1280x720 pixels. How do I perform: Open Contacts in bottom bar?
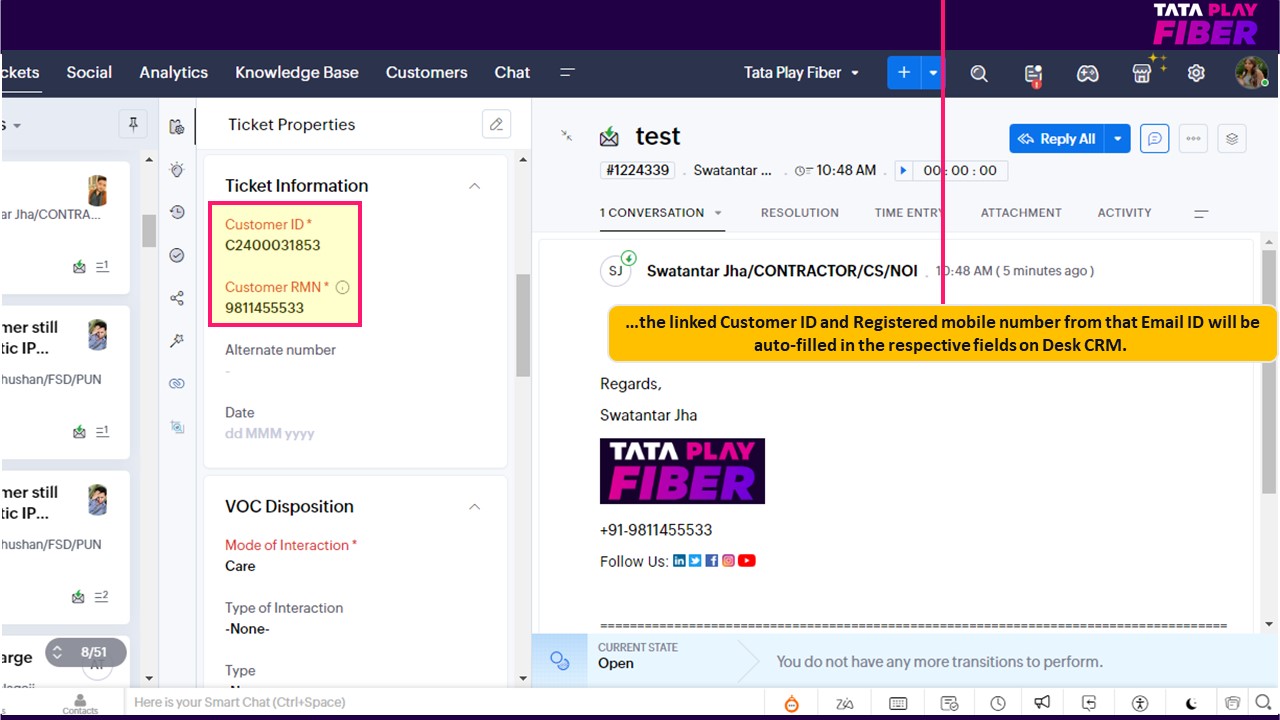(80, 704)
